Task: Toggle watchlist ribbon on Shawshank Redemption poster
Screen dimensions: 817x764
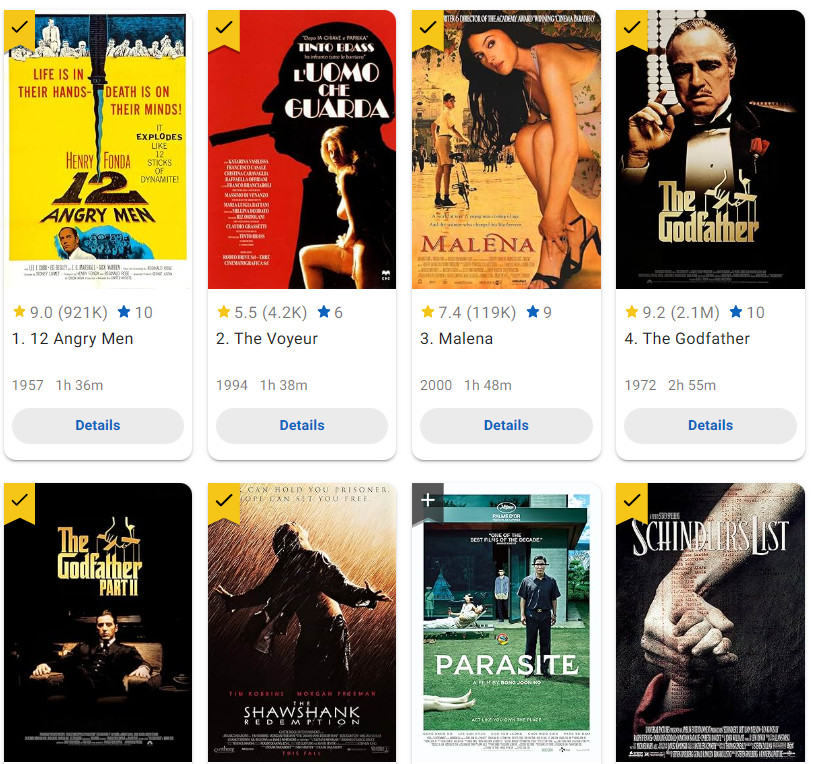Action: point(224,502)
